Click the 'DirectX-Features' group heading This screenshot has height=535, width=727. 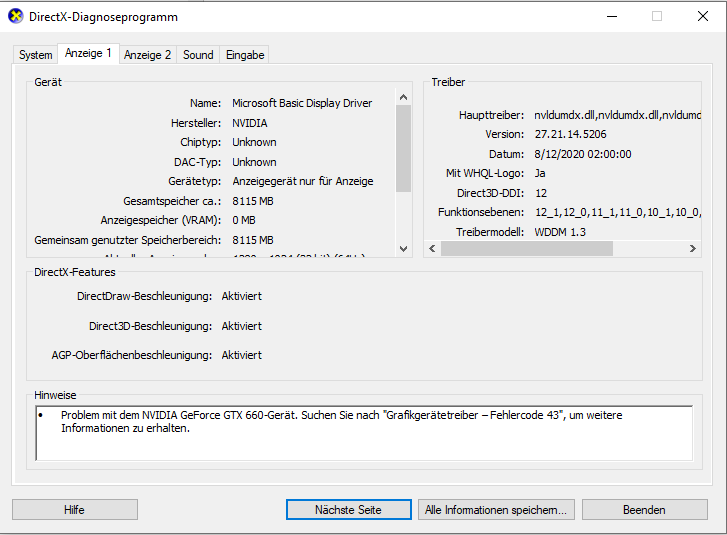75,272
